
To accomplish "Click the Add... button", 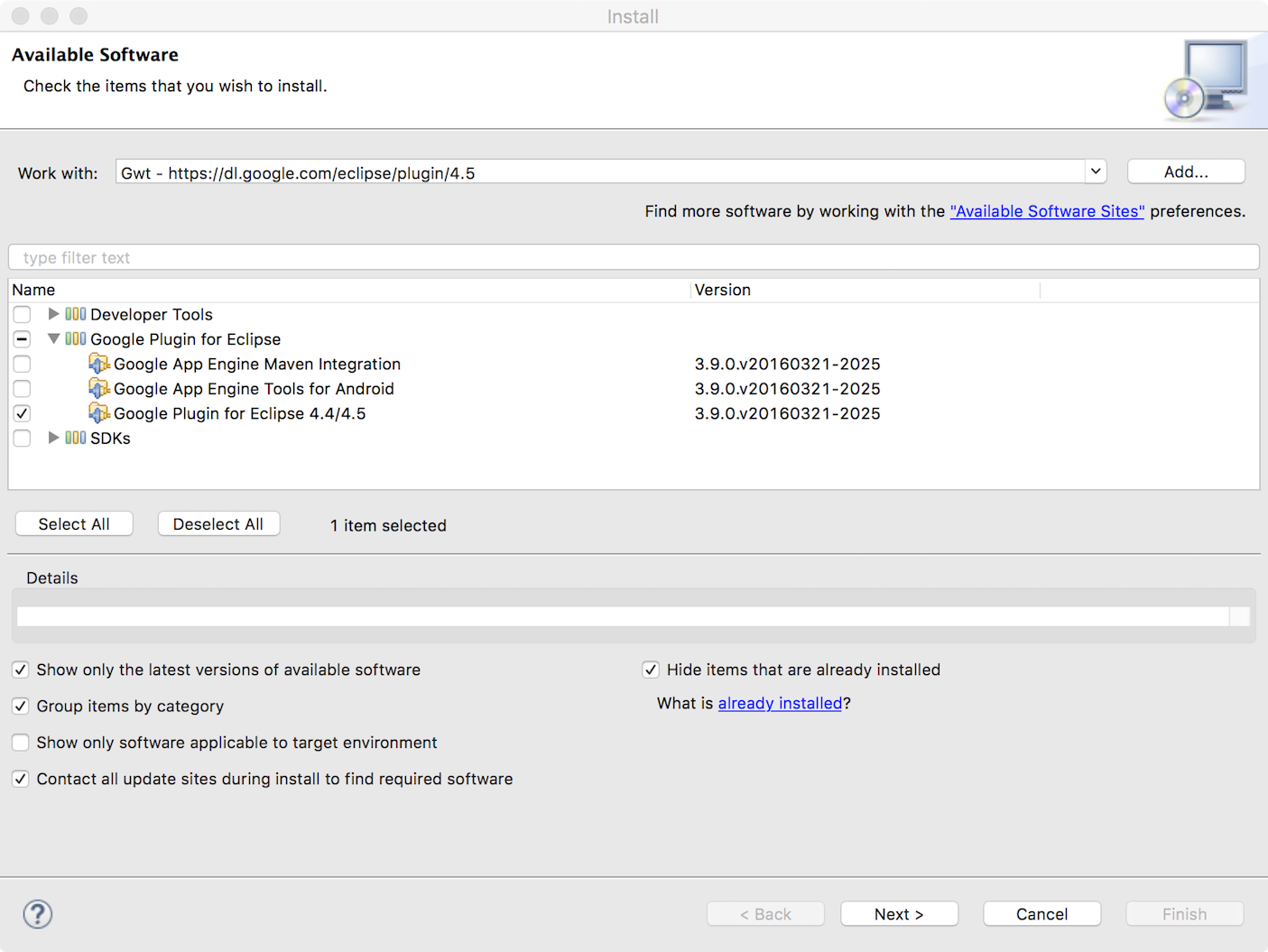I will click(x=1186, y=171).
